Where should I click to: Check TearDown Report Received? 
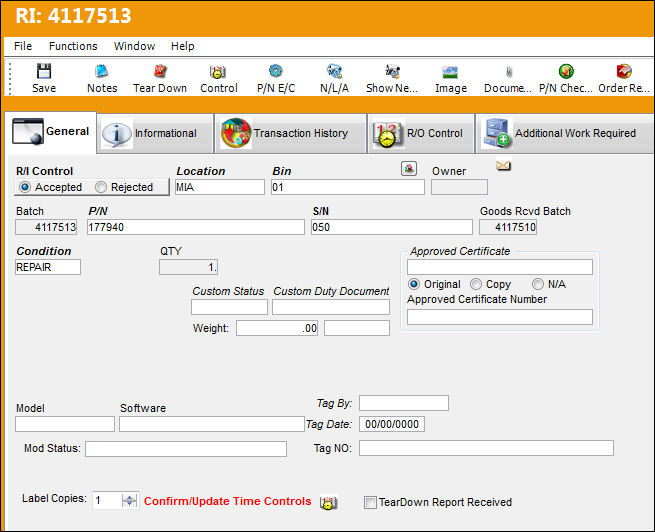(x=370, y=502)
